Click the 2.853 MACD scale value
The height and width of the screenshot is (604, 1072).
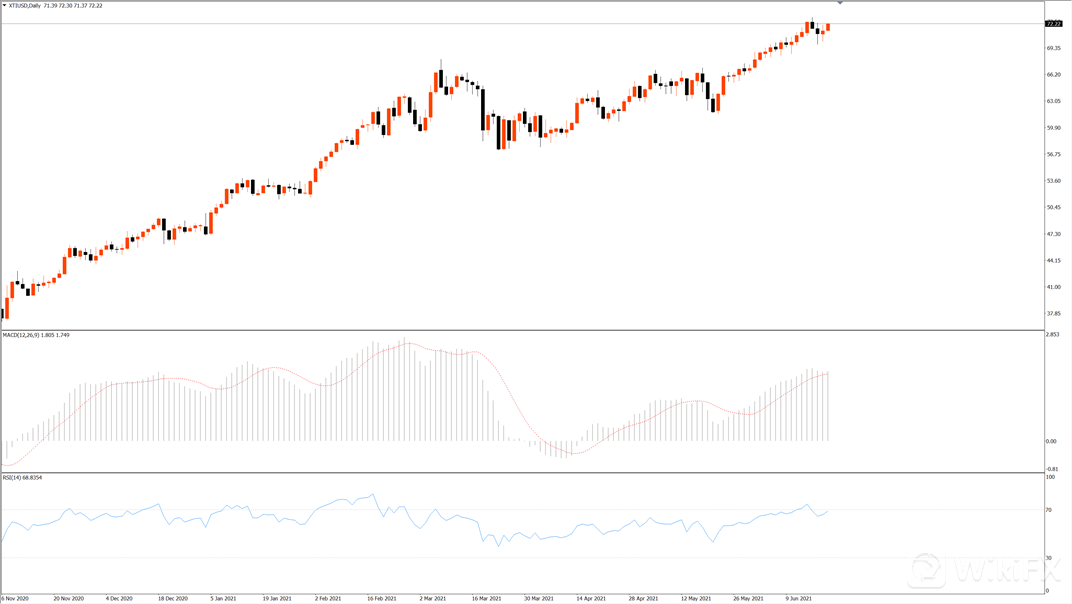click(1052, 335)
